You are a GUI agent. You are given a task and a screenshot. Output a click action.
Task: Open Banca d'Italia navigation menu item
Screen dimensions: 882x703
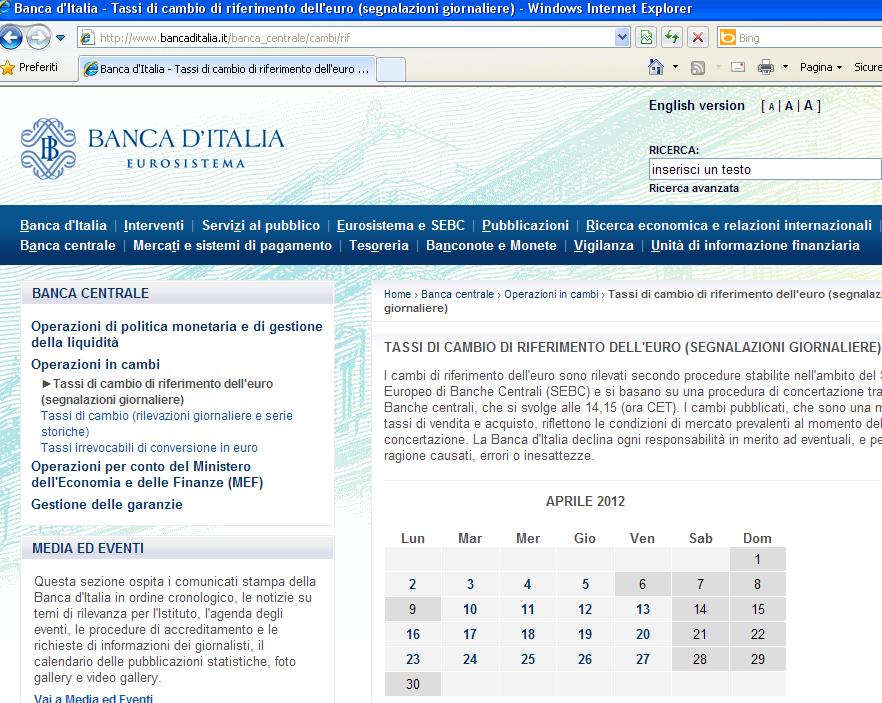(x=63, y=226)
